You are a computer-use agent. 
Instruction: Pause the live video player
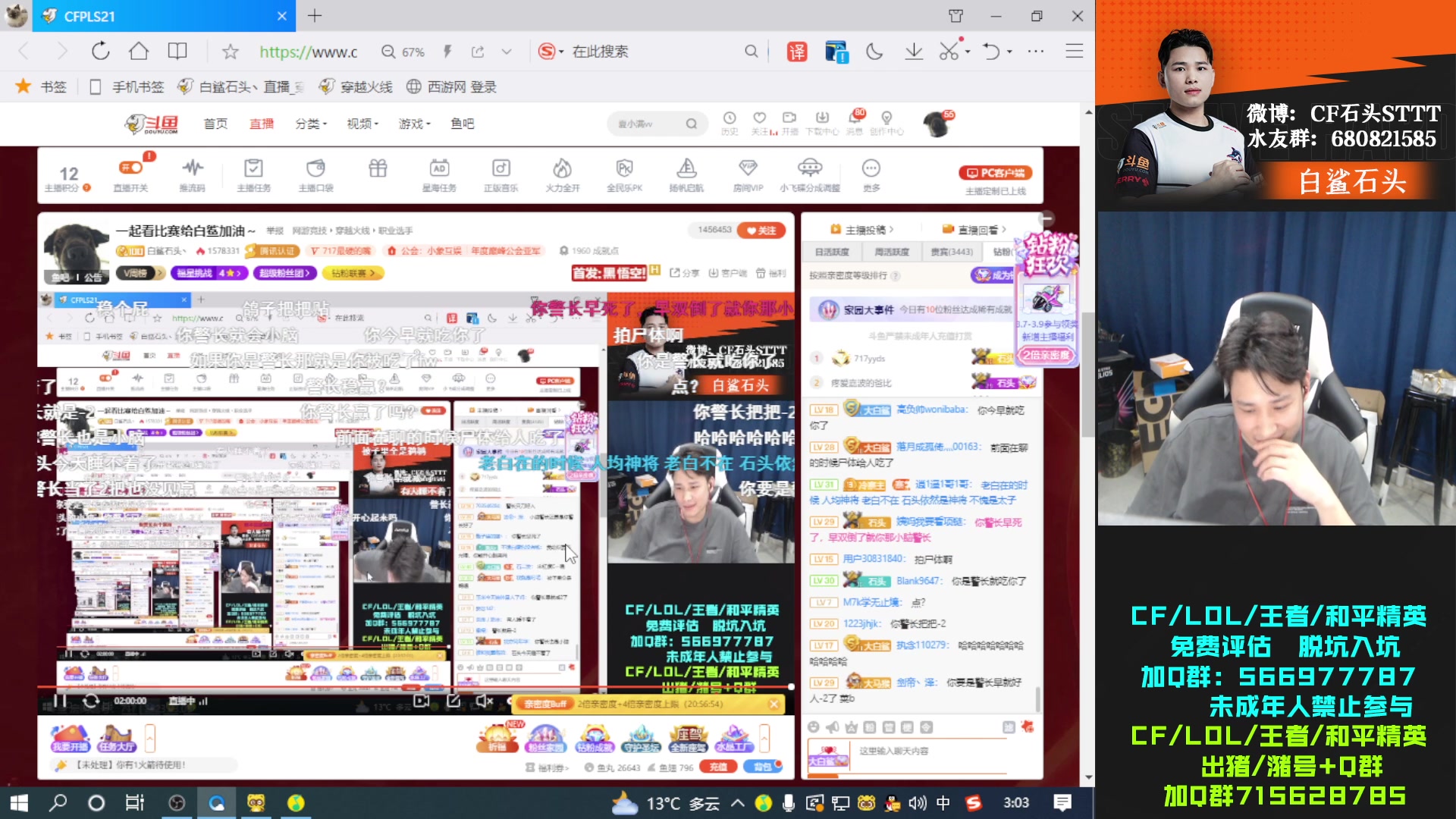pos(60,701)
